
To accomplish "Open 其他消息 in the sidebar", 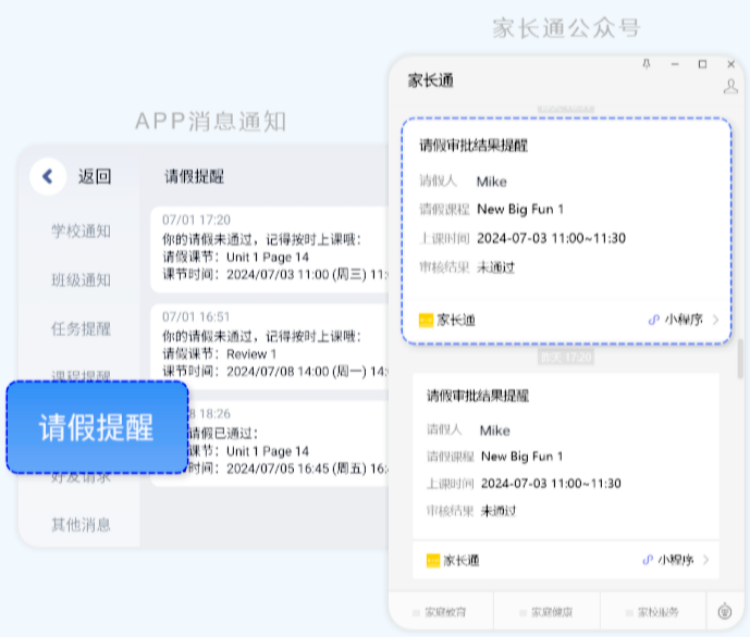I will tap(81, 525).
